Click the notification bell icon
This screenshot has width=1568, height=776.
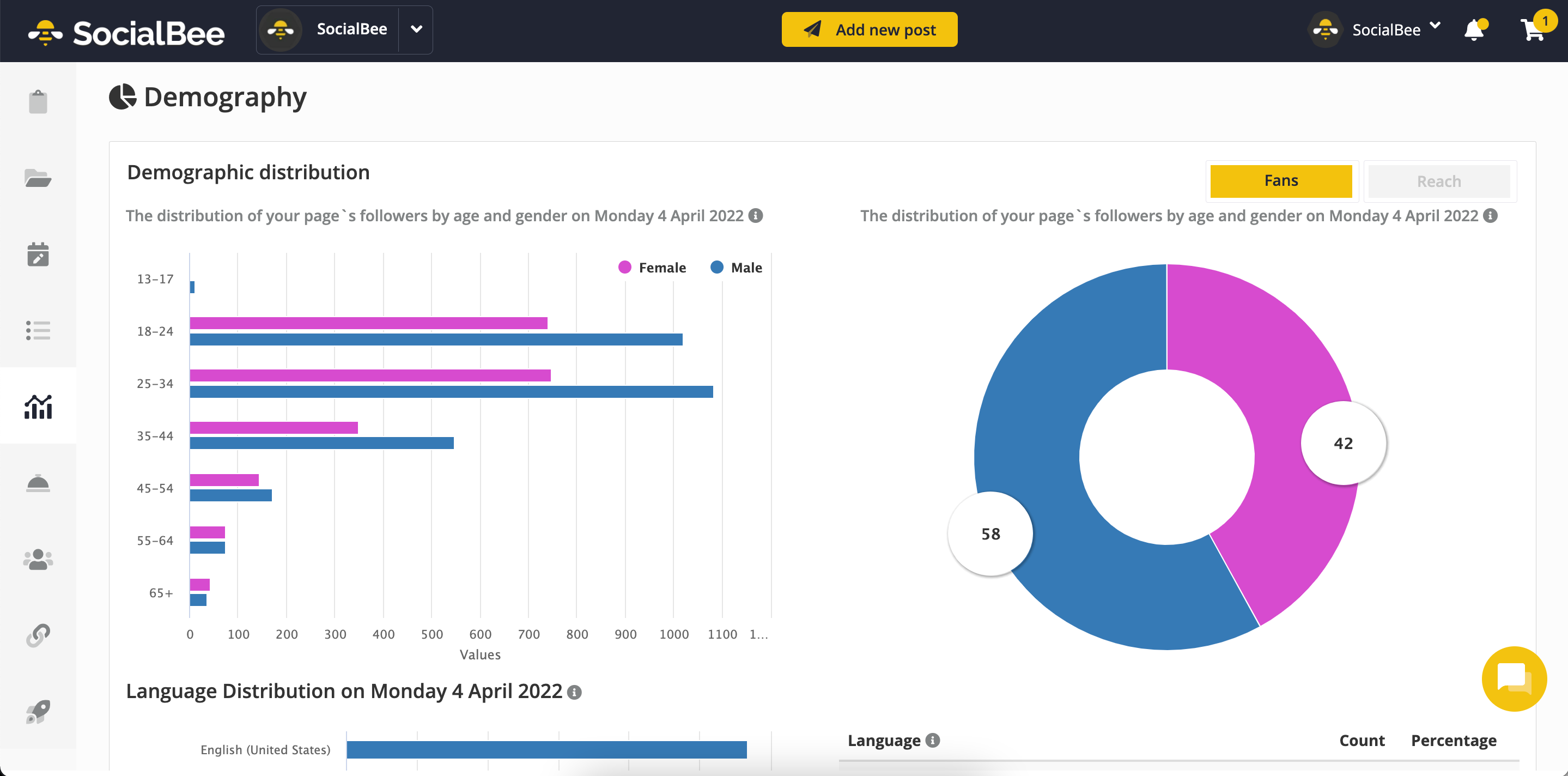pyautogui.click(x=1476, y=29)
